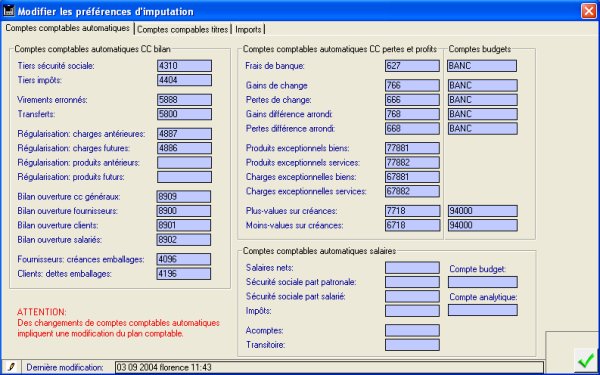Click empty Régularisation produits futurs field
The image size is (600, 375).
pyautogui.click(x=184, y=177)
